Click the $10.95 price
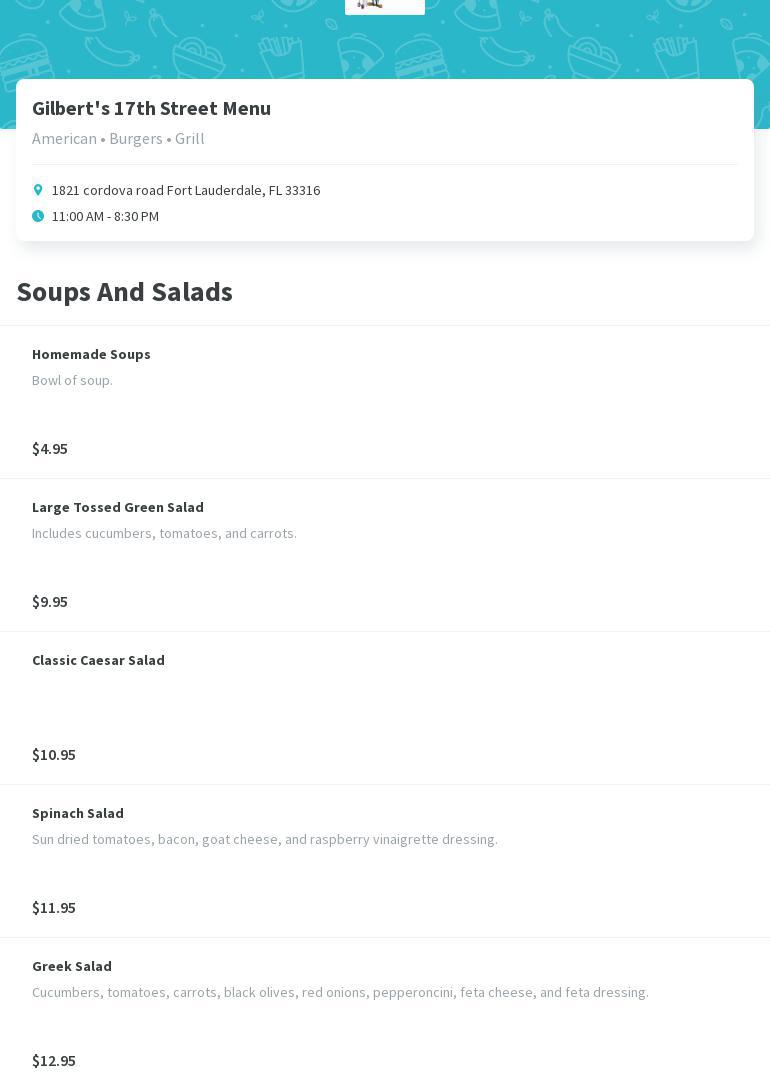770x1083 pixels. coord(54,754)
